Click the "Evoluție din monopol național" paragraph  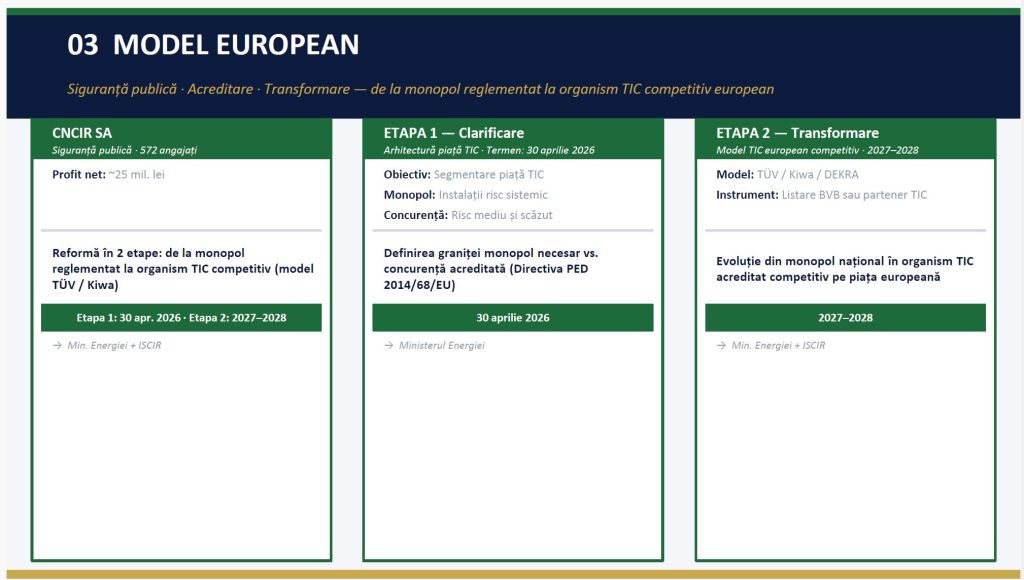point(844,268)
